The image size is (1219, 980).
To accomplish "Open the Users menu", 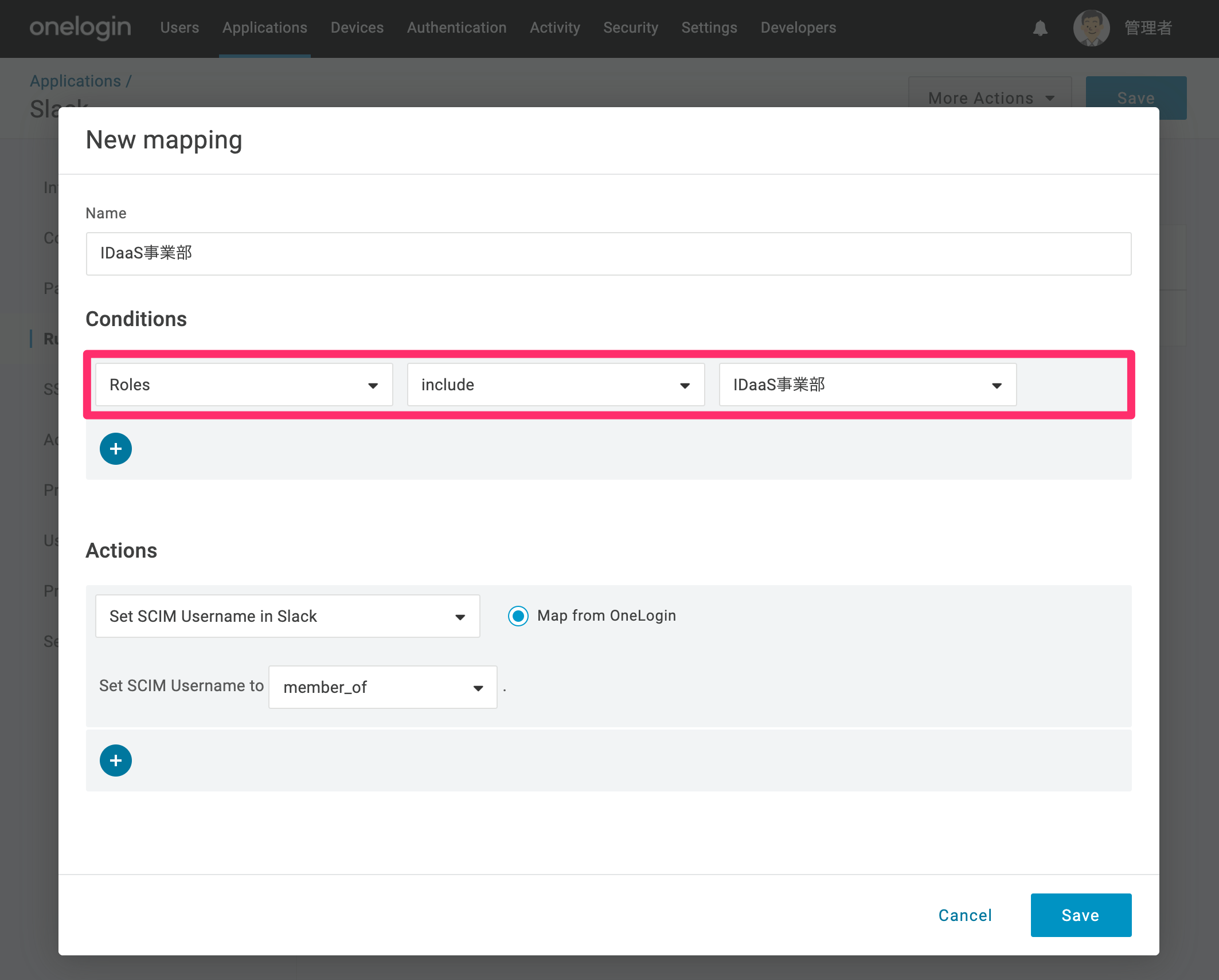I will coord(179,28).
